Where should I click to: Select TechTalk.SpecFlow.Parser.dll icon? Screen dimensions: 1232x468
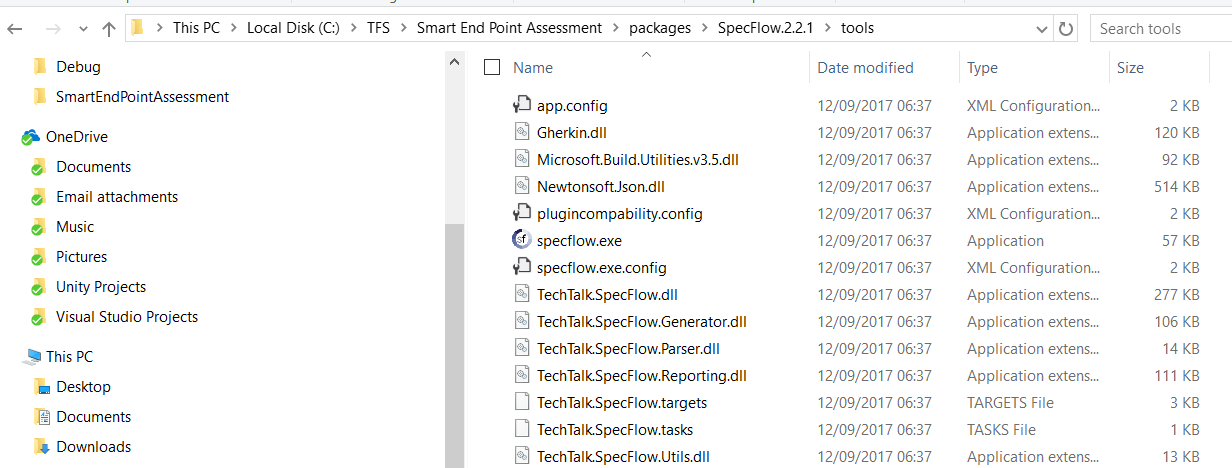[x=521, y=347]
